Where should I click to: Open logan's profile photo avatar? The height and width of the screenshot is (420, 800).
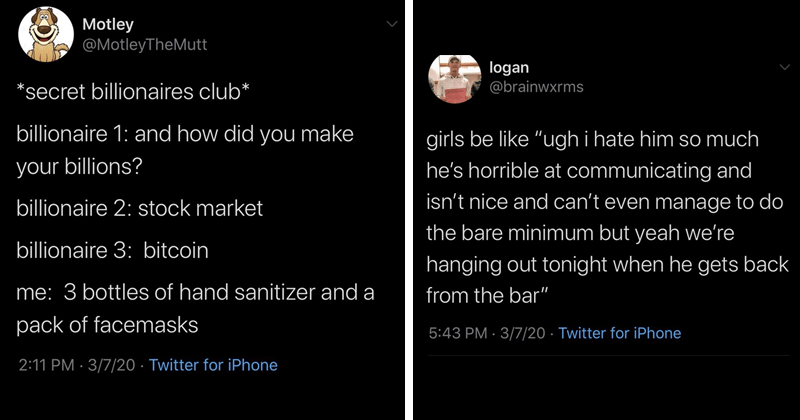point(454,79)
